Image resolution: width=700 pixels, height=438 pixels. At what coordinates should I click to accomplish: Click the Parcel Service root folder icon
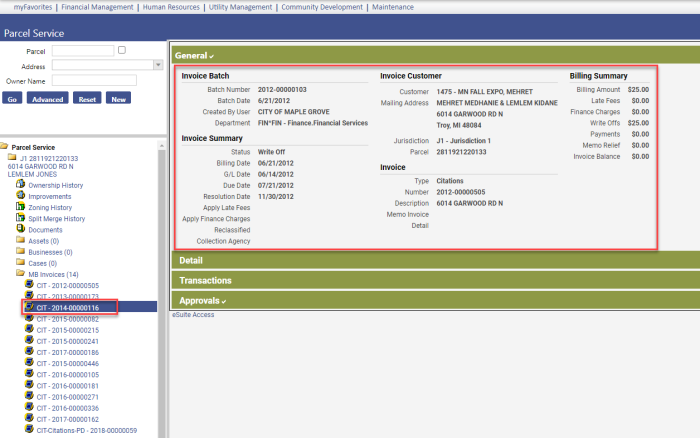[x=4, y=146]
